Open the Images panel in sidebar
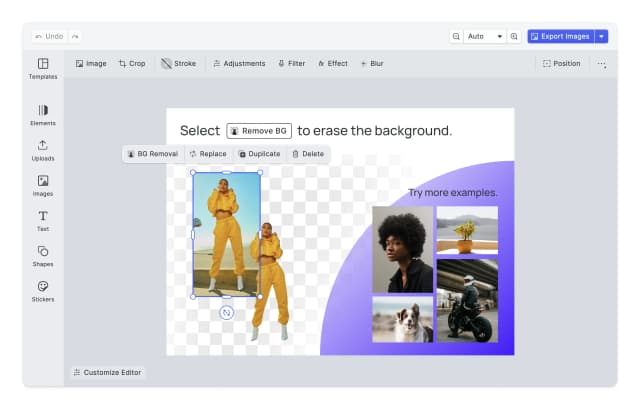This screenshot has width=640, height=409. pos(43,185)
